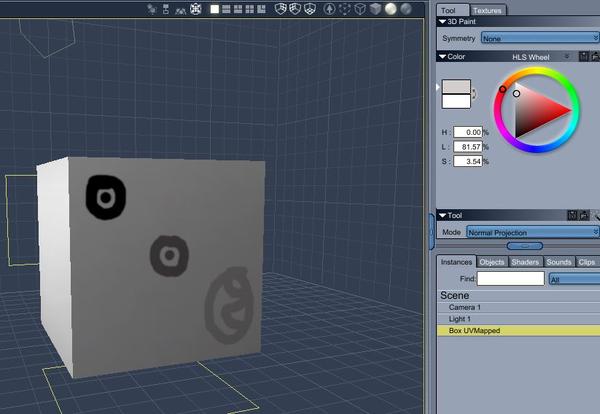Screen dimensions: 600x414
Task: Click the hierarchy-shaped icon in viewport toolbar
Action: [166, 9]
